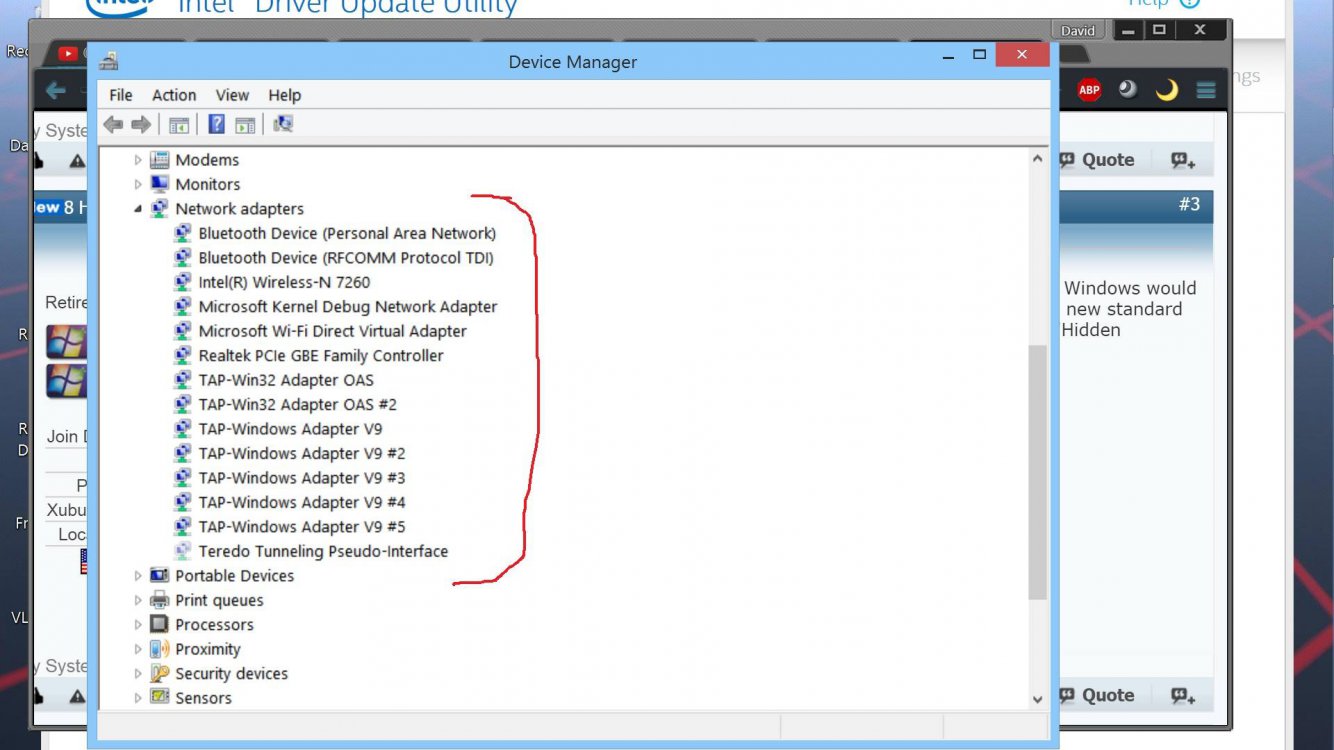Open the browser hamburger menu
Viewport: 1334px width, 750px height.
[x=1205, y=88]
